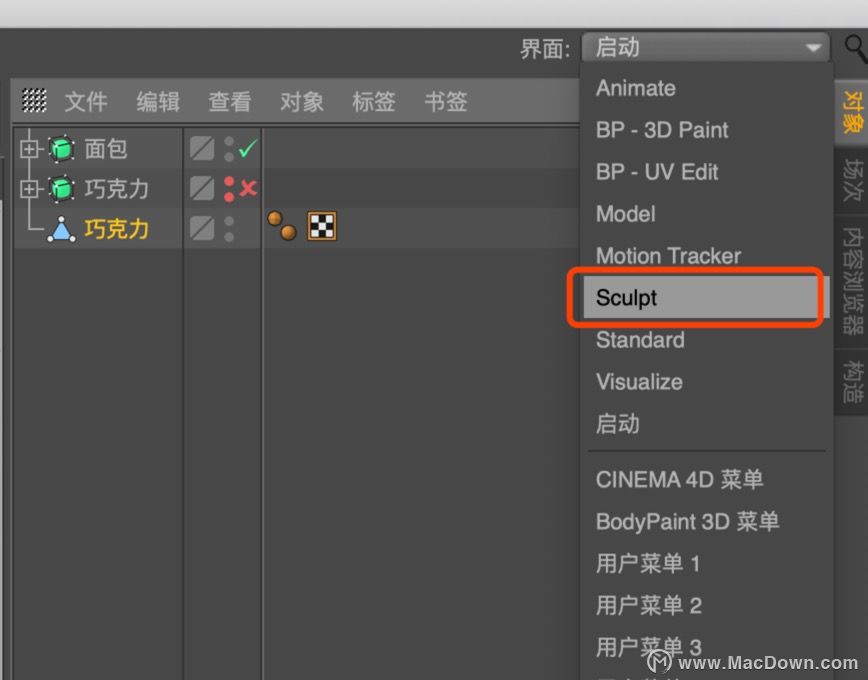Open the 构造 side tab
868x680 pixels.
coord(852,382)
